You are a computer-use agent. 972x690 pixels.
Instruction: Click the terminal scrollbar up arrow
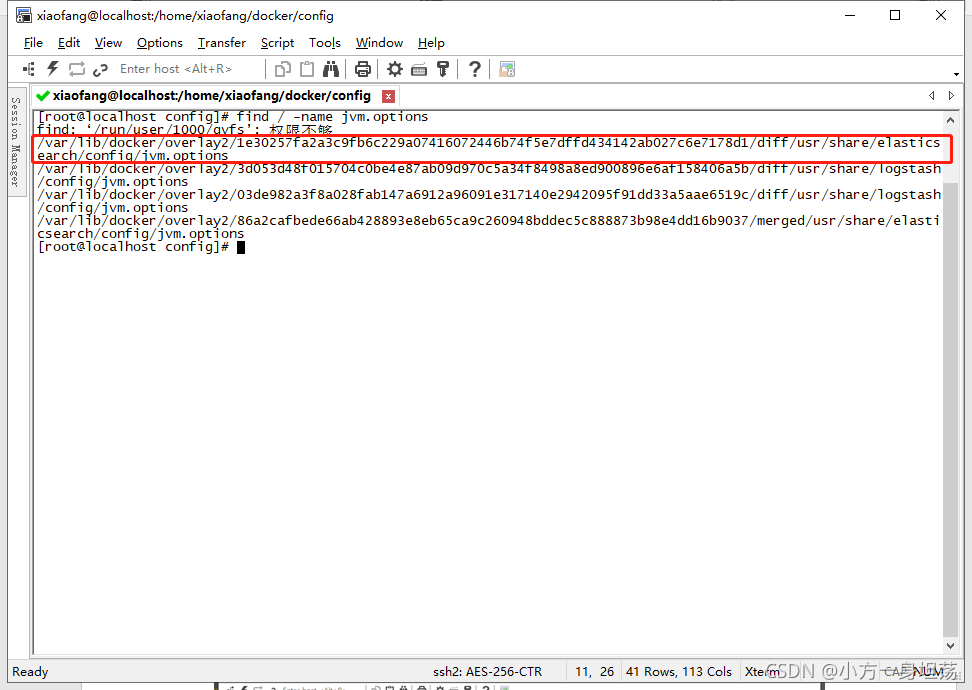click(x=950, y=120)
